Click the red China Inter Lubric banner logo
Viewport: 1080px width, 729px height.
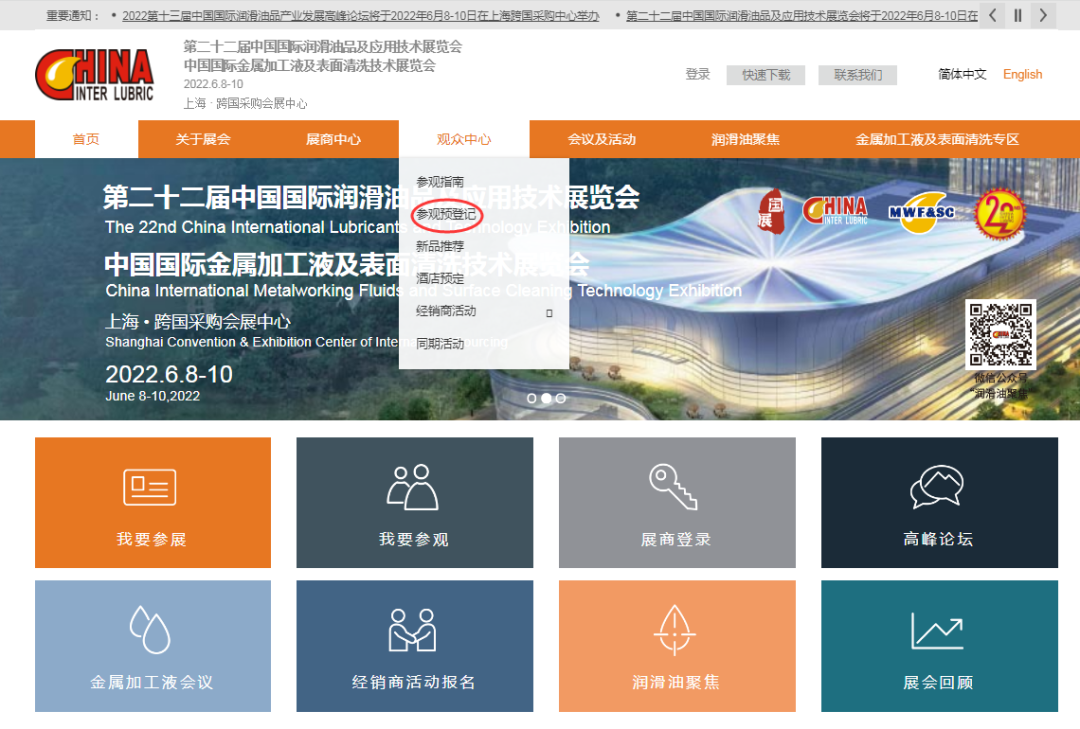click(x=835, y=210)
